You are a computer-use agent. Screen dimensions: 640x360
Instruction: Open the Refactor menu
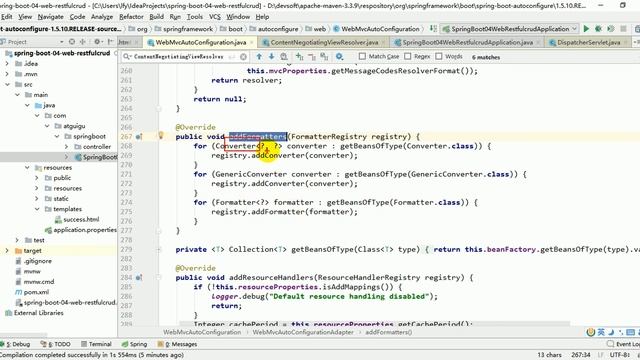coord(131,17)
